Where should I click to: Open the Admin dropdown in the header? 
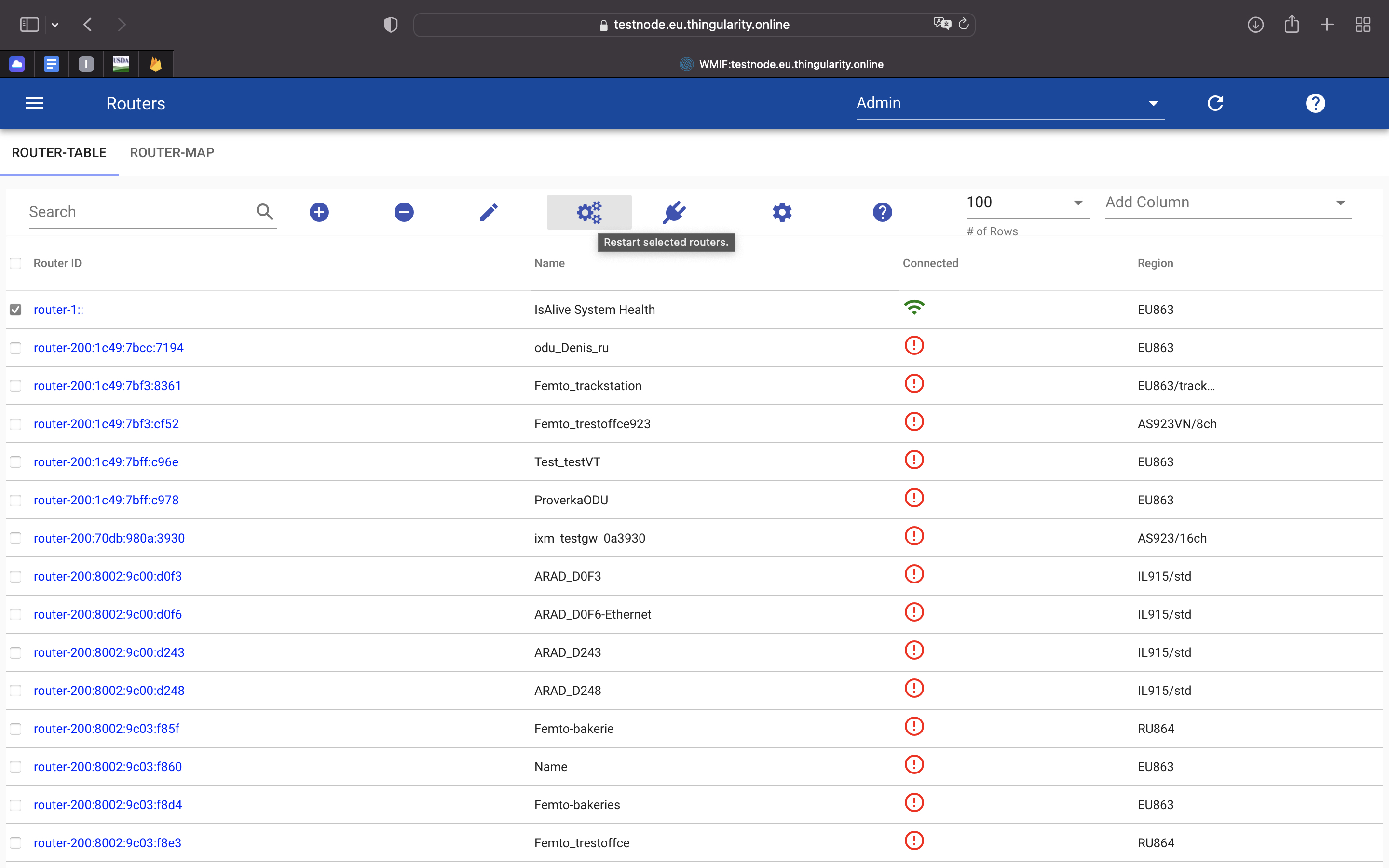1009,103
